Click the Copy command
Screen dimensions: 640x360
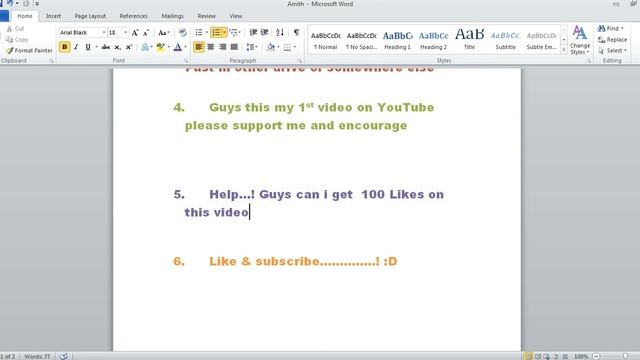click(17, 40)
